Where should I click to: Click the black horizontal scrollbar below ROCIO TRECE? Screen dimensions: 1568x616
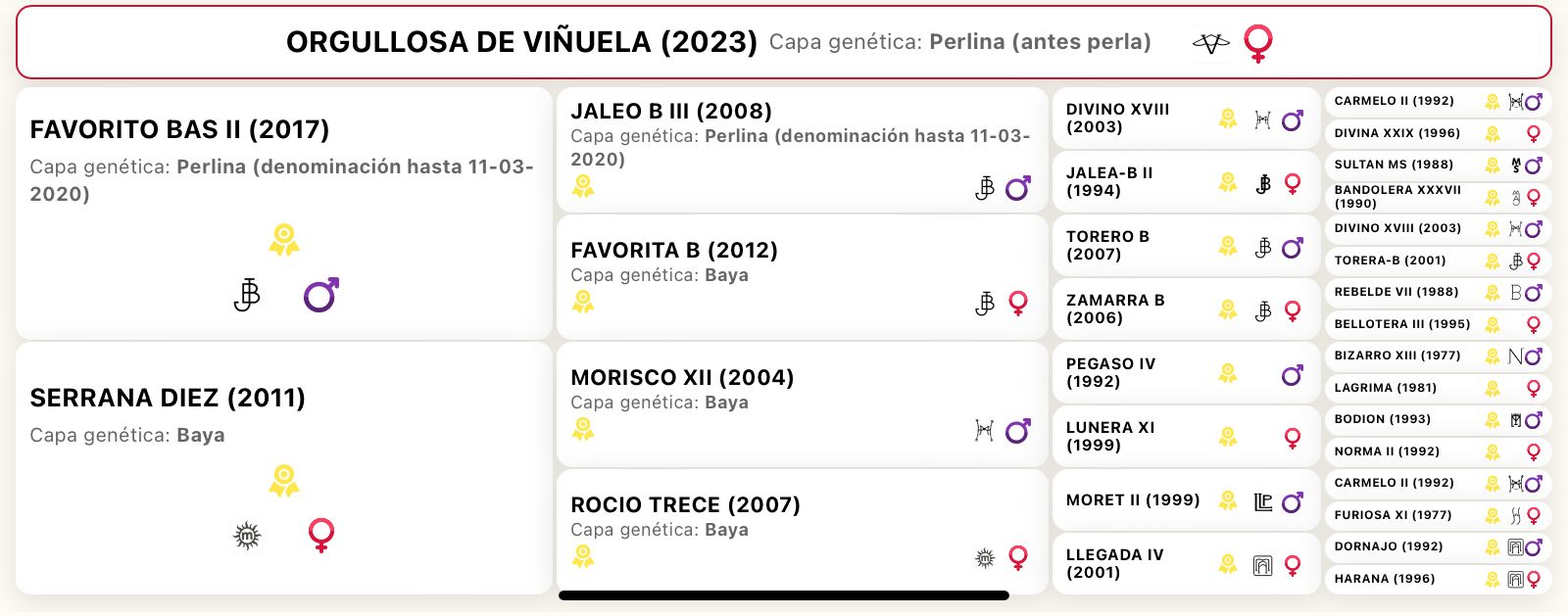click(784, 595)
